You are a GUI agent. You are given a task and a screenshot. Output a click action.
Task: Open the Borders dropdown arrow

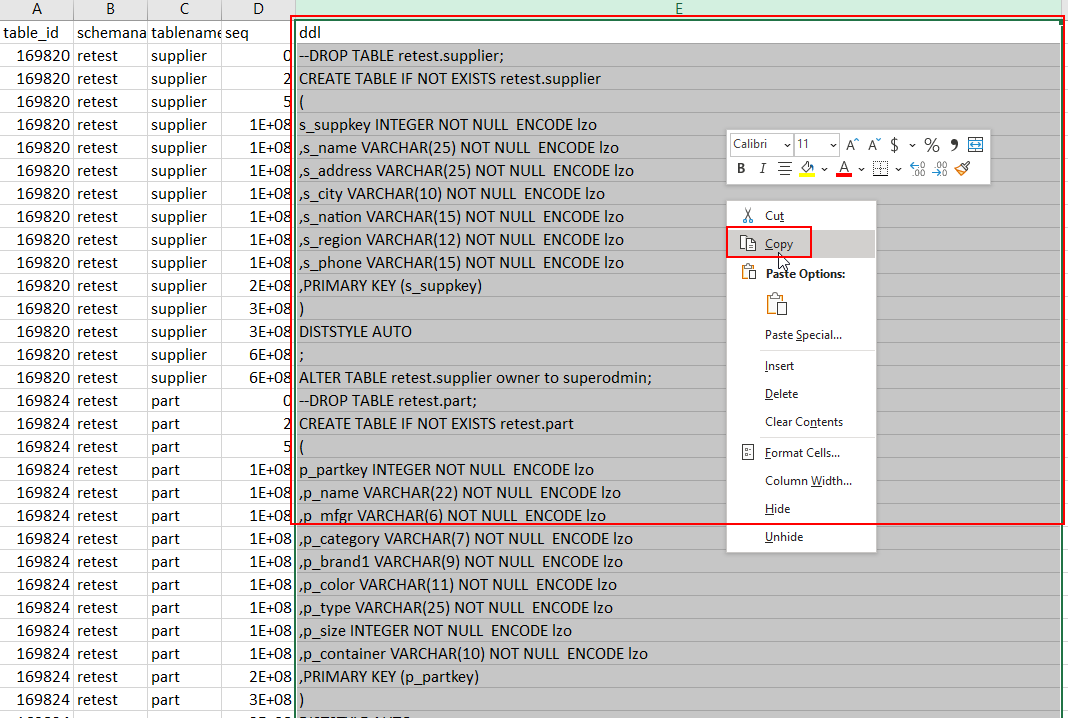pyautogui.click(x=897, y=167)
